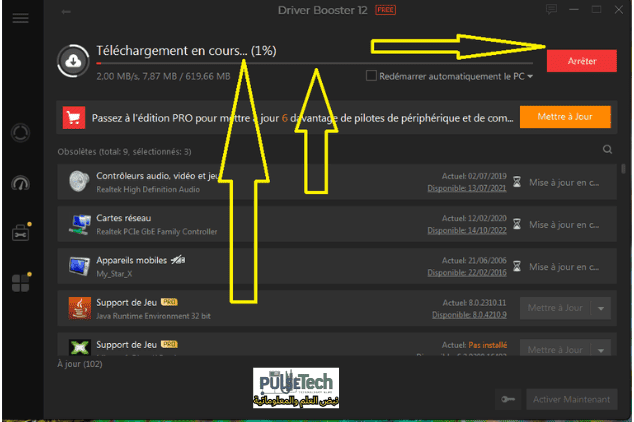The height and width of the screenshot is (422, 634).
Task: Open the Action Center grid icon
Action: tap(20, 283)
